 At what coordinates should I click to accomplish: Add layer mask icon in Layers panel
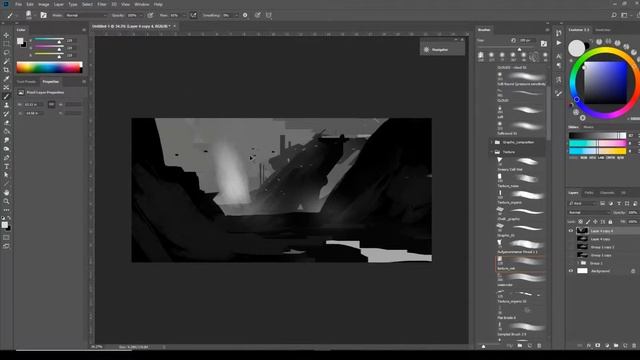[598, 345]
